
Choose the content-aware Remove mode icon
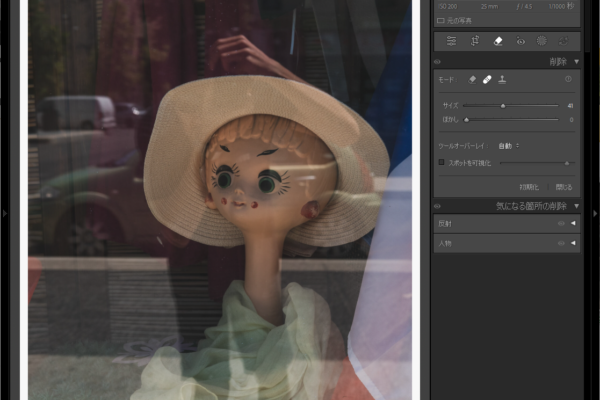click(x=472, y=80)
